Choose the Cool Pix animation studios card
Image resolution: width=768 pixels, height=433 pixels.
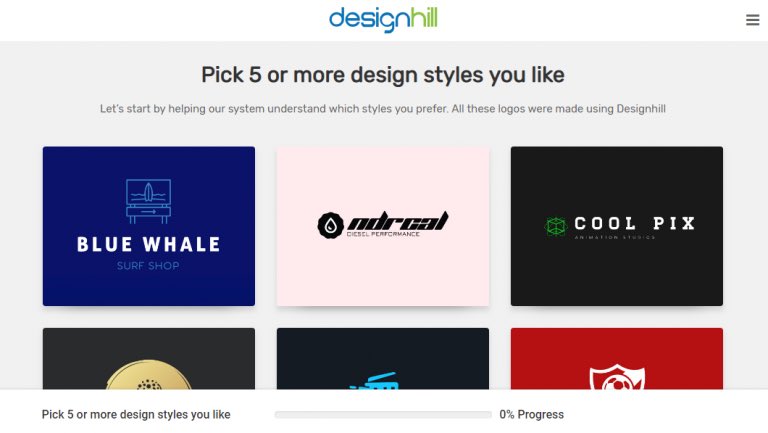click(x=617, y=226)
